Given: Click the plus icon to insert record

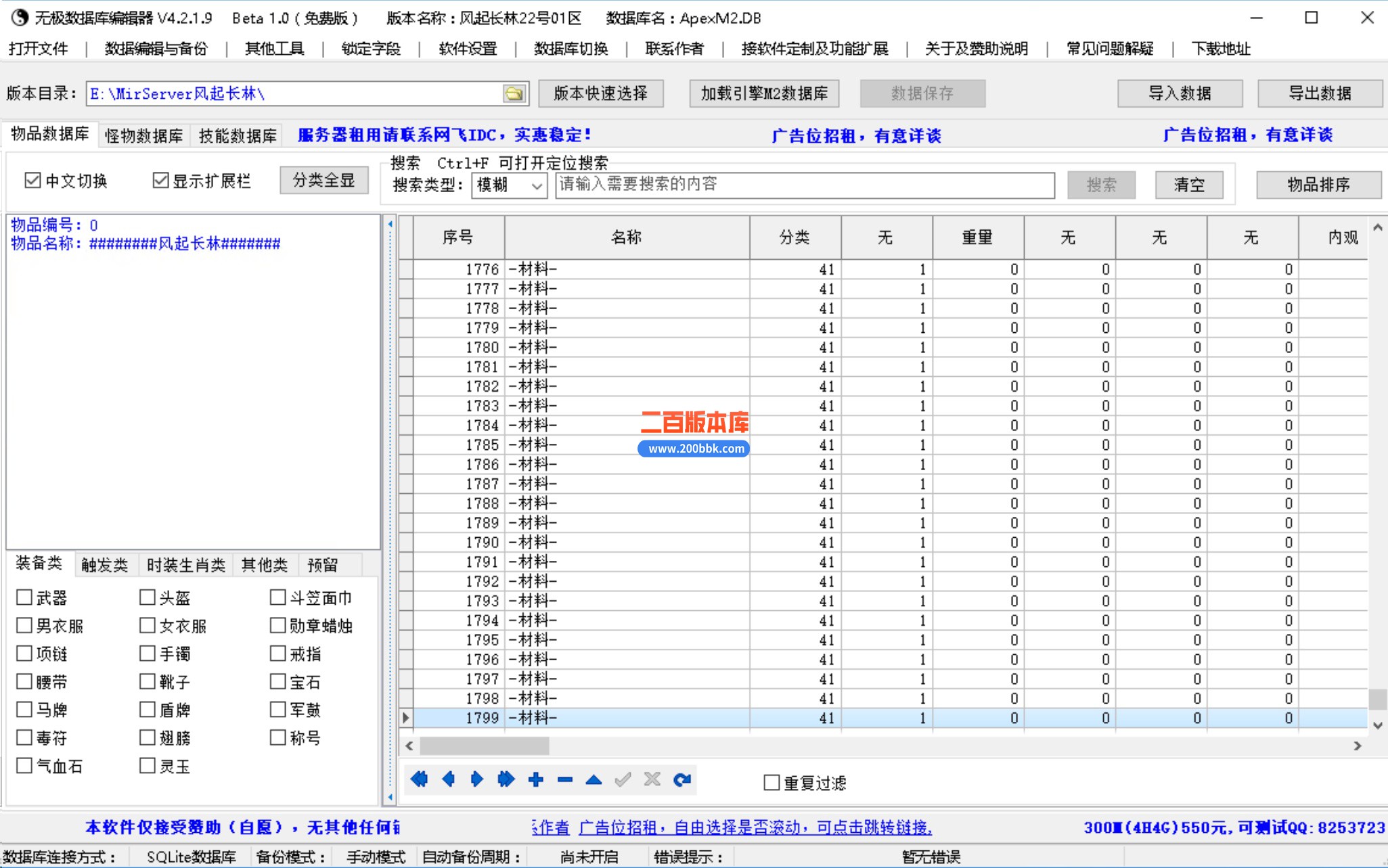Looking at the screenshot, I should [x=536, y=779].
